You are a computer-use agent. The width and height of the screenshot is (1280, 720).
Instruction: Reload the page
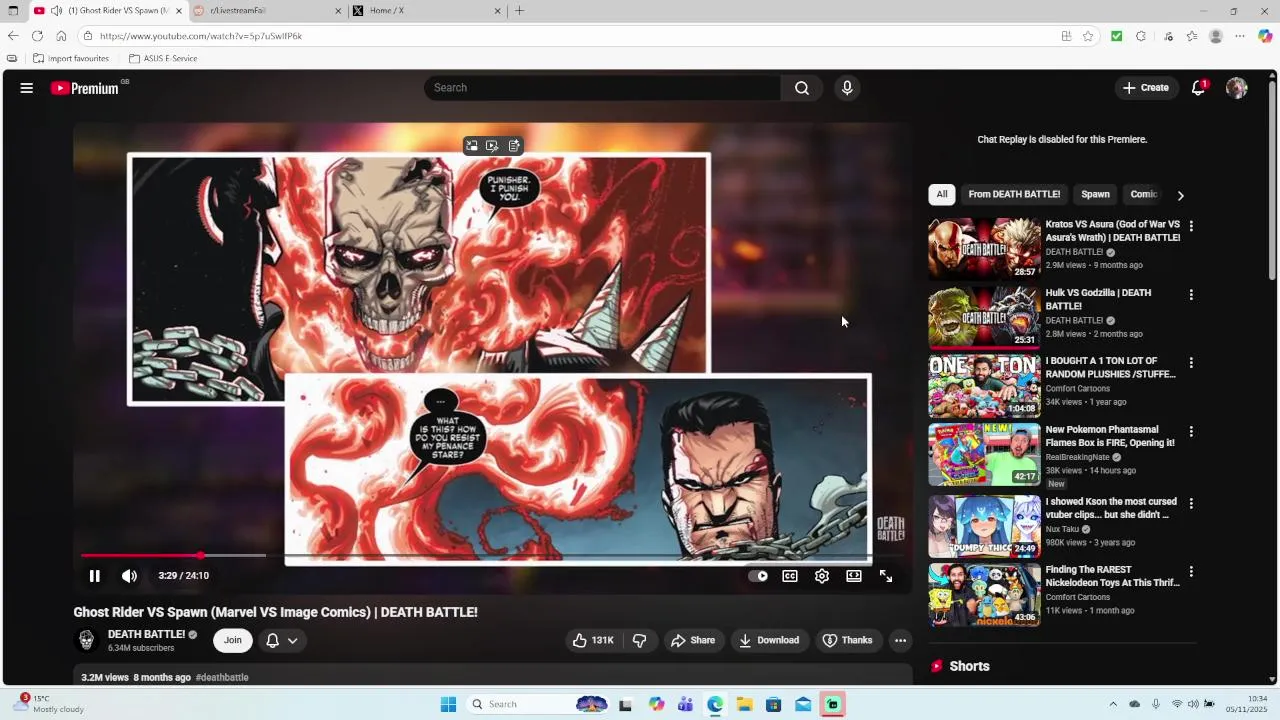(x=37, y=36)
